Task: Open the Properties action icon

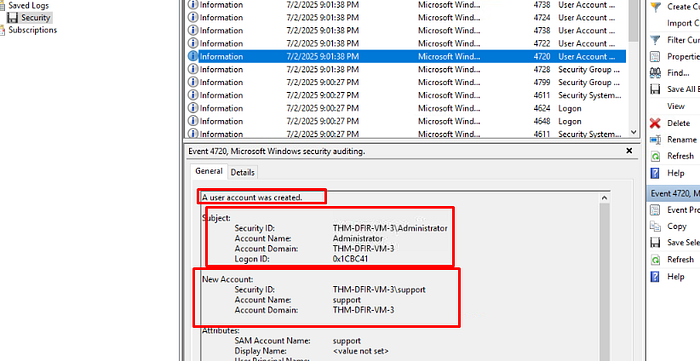Action: pos(655,56)
